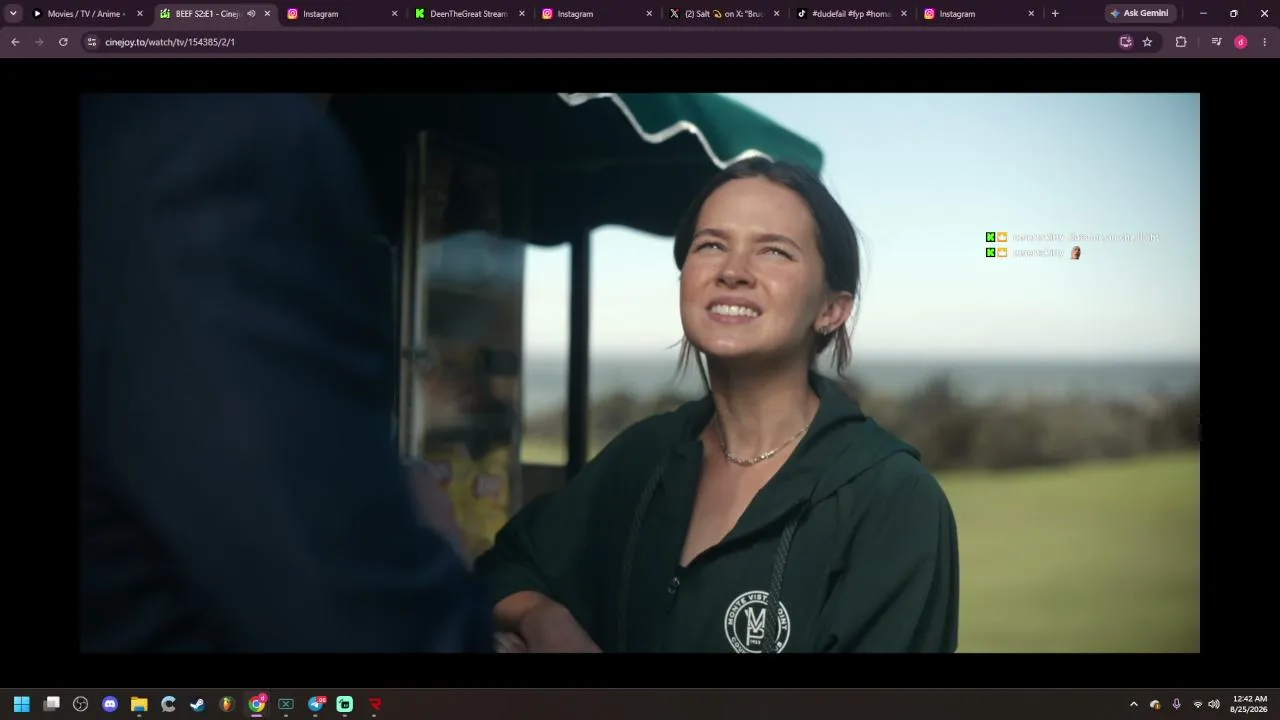Open Task View on the taskbar

(52, 704)
